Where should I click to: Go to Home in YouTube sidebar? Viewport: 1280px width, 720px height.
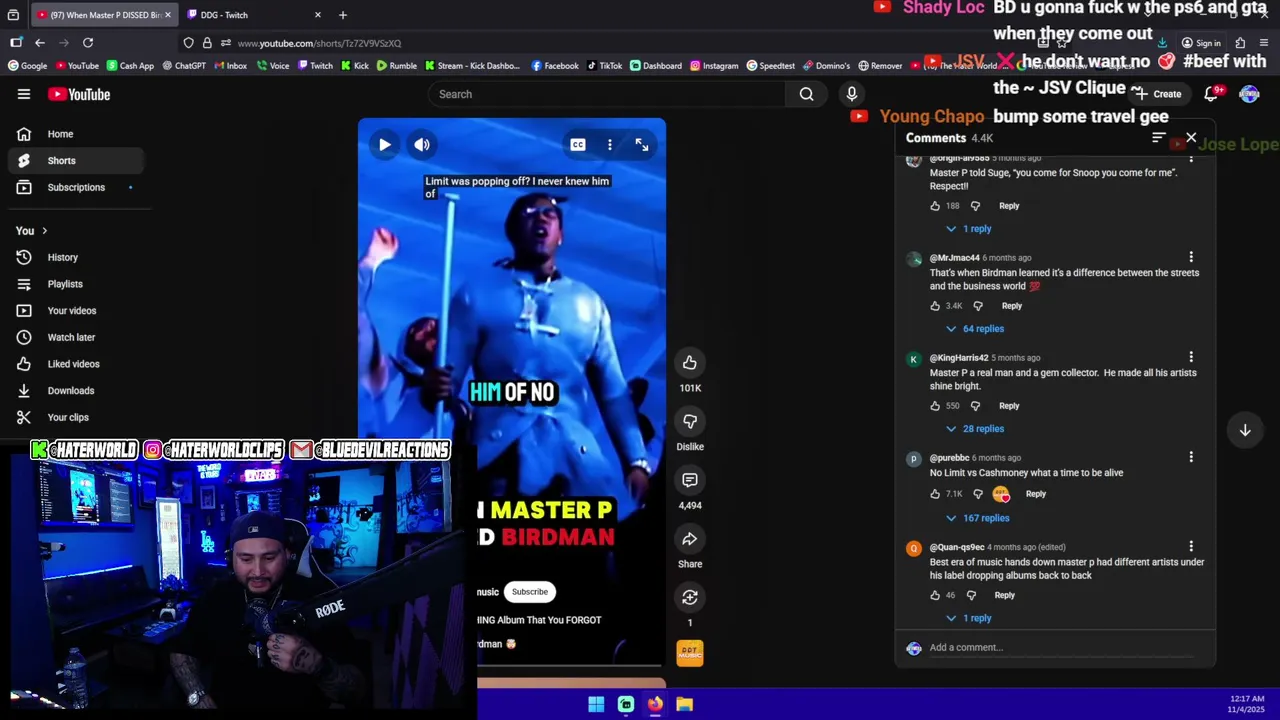[x=76, y=134]
